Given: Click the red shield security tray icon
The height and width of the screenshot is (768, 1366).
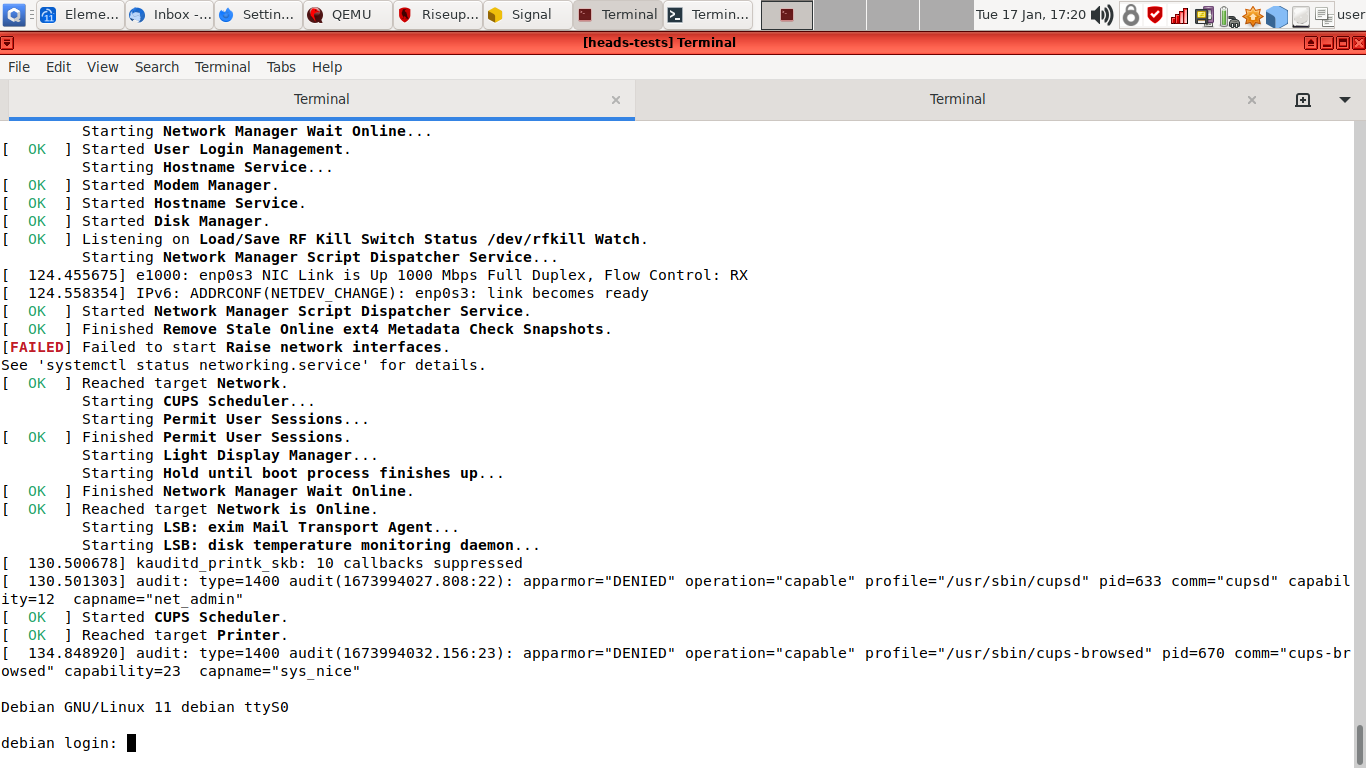Looking at the screenshot, I should point(1154,15).
